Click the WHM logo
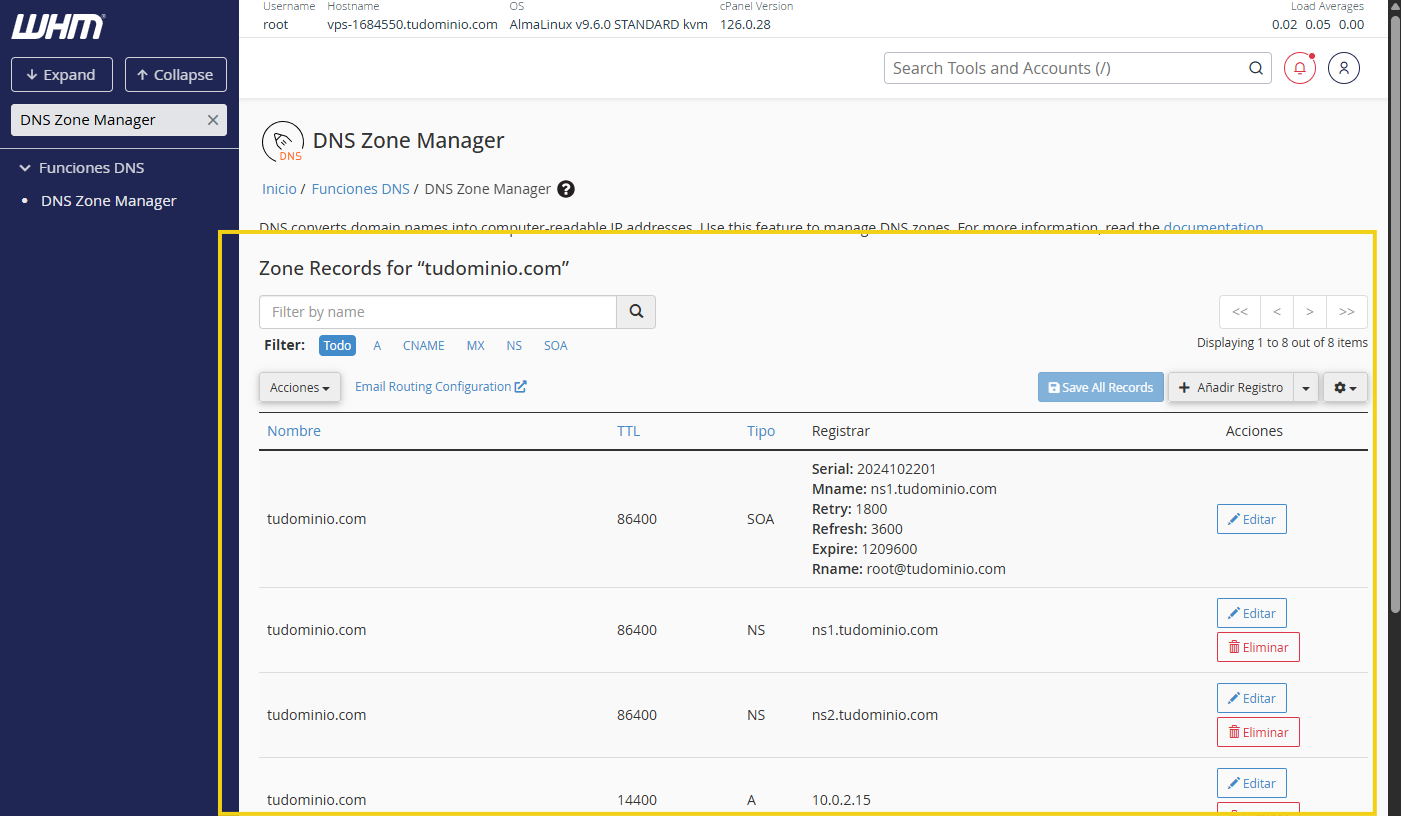 (57, 28)
